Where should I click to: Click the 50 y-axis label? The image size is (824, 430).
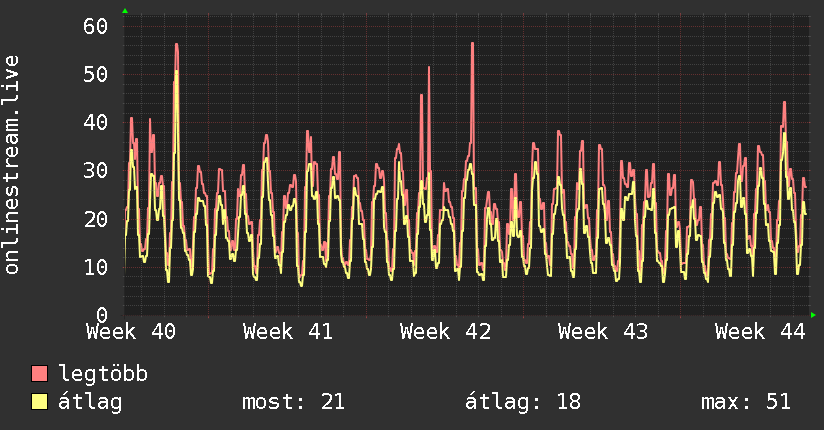tap(96, 74)
